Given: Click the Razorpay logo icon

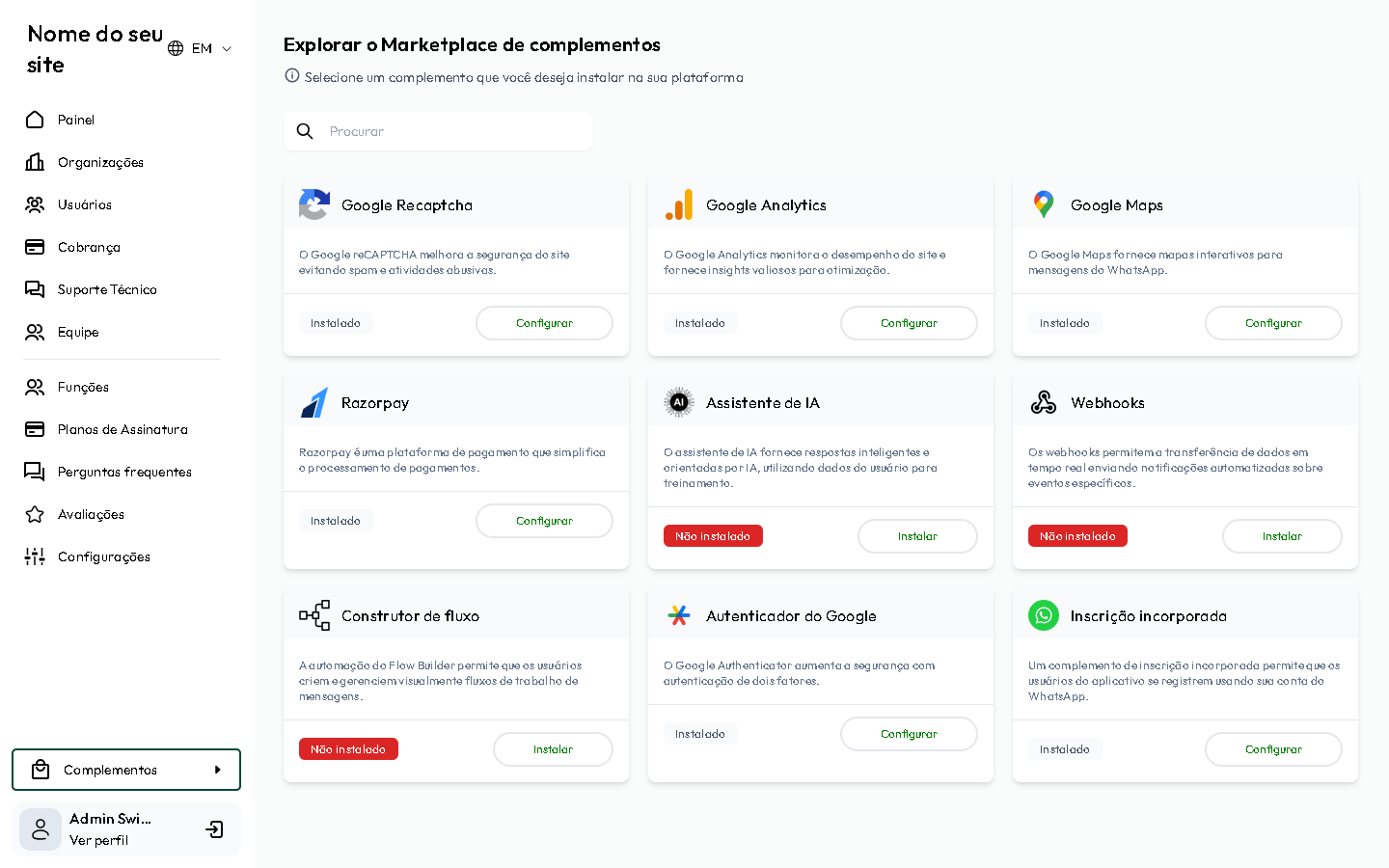Looking at the screenshot, I should [x=314, y=402].
